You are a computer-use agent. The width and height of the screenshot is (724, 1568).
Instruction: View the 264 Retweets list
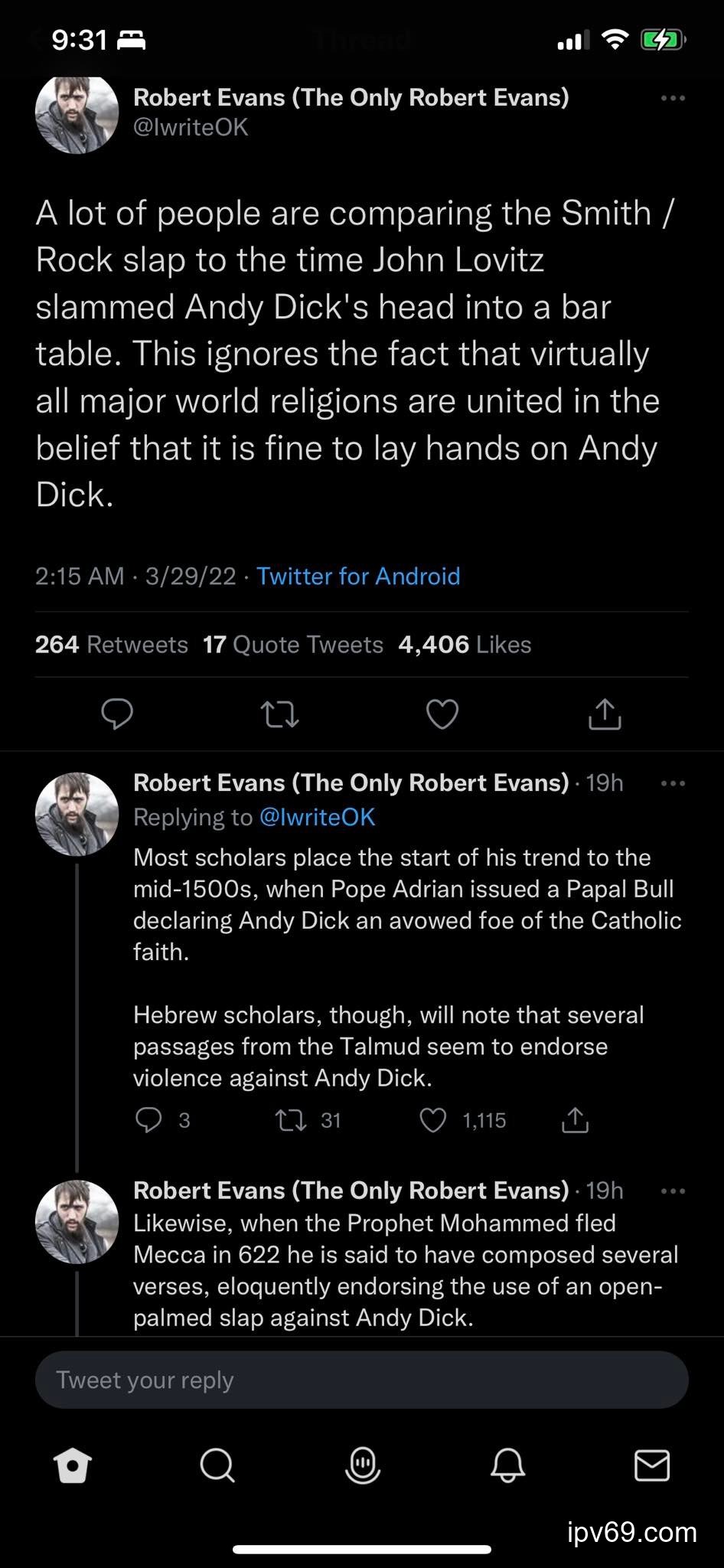point(112,645)
